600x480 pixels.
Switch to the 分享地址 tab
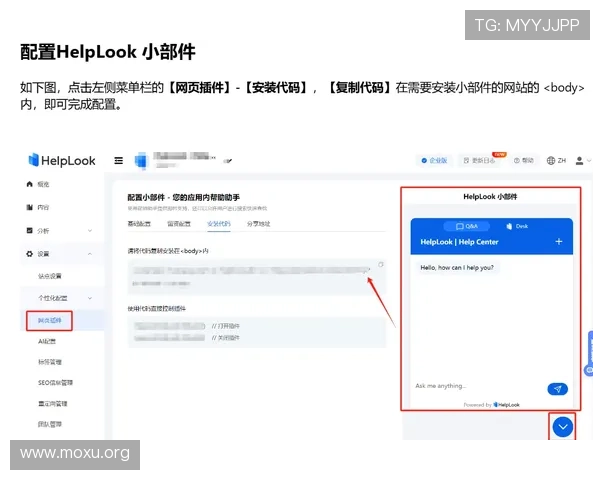[x=258, y=224]
